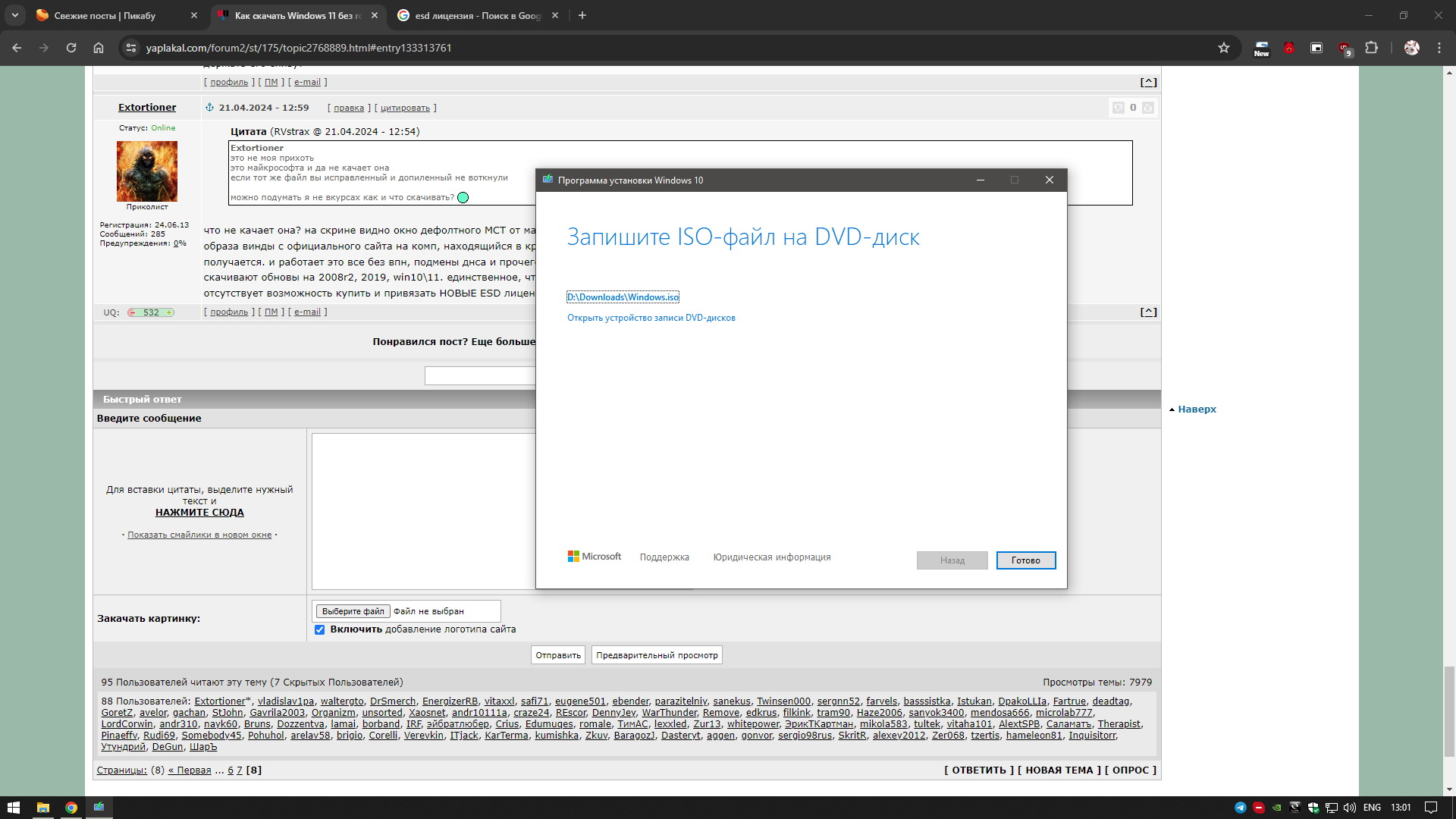View site information for yaplakal.com
Screen dimensions: 1456x819
(131, 48)
